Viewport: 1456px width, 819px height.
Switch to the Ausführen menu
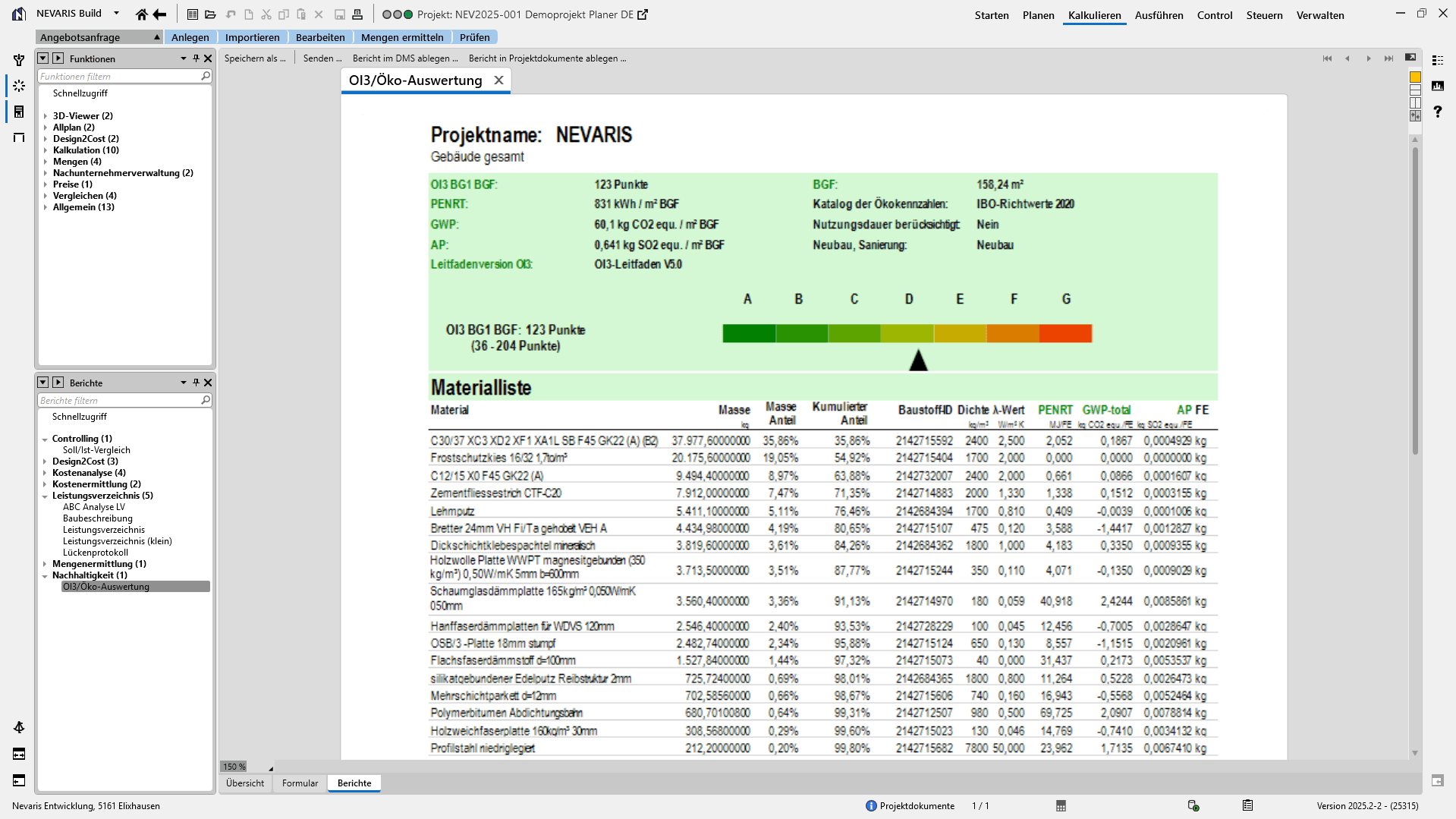(x=1159, y=15)
